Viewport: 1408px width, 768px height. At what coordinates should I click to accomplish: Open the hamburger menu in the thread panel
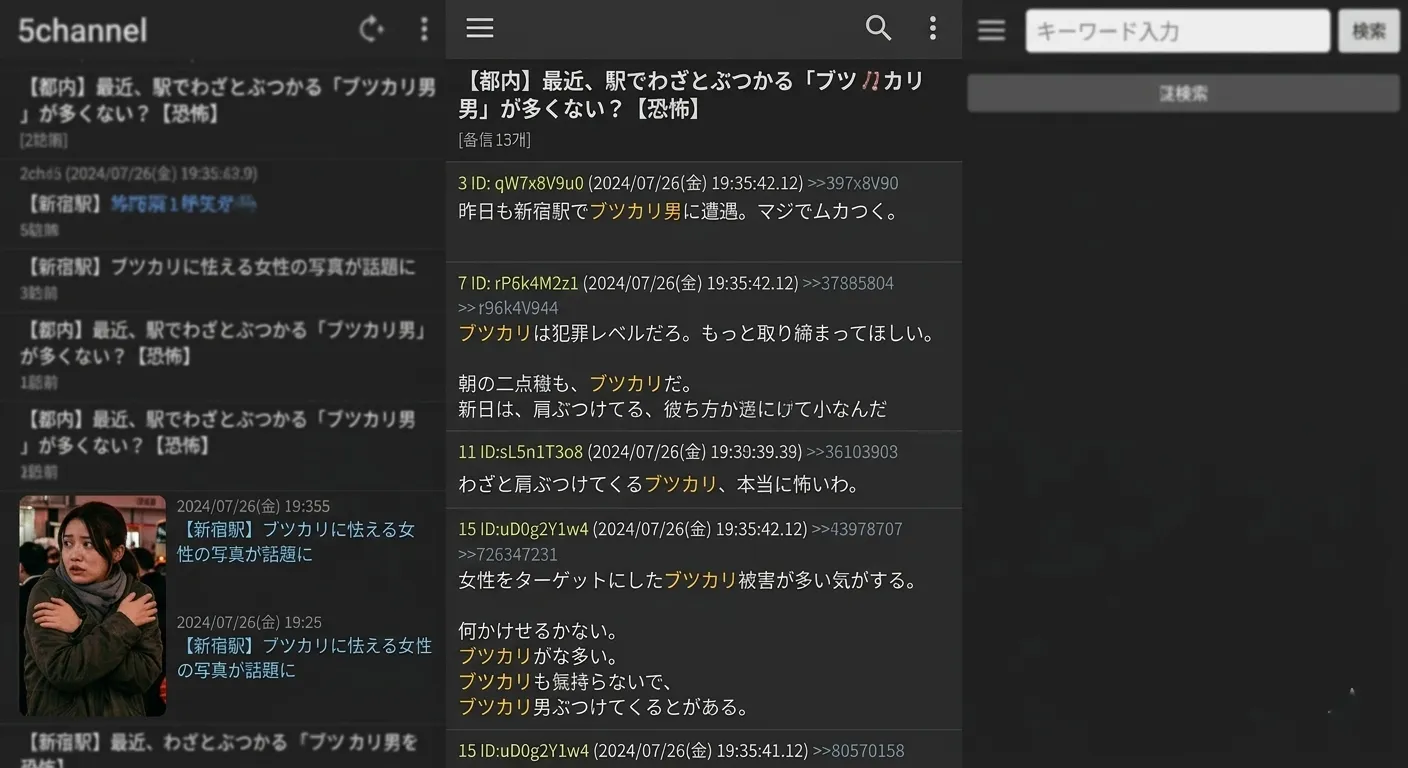click(x=480, y=29)
